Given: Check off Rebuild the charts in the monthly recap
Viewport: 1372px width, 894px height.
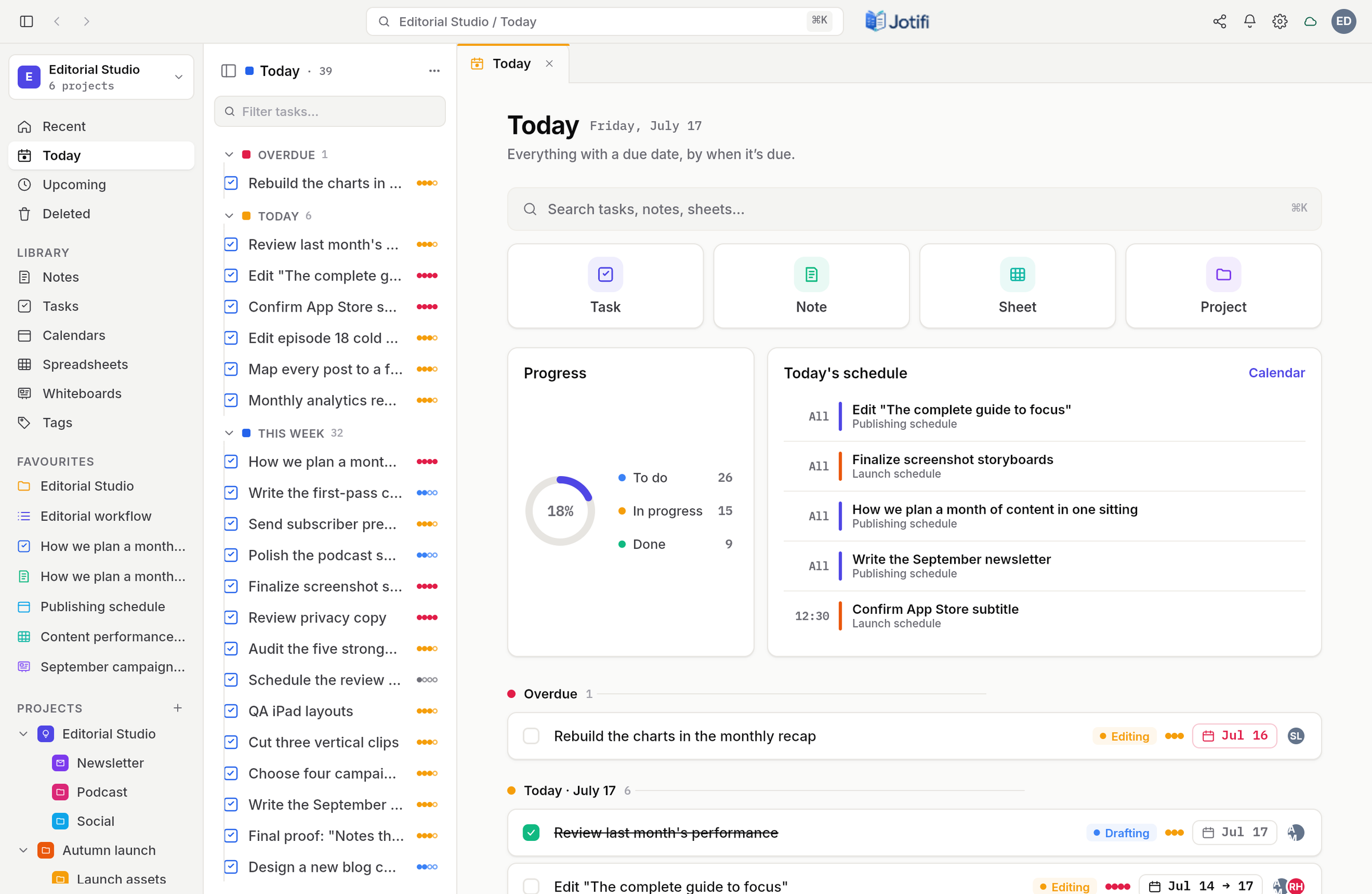Looking at the screenshot, I should tap(531, 736).
